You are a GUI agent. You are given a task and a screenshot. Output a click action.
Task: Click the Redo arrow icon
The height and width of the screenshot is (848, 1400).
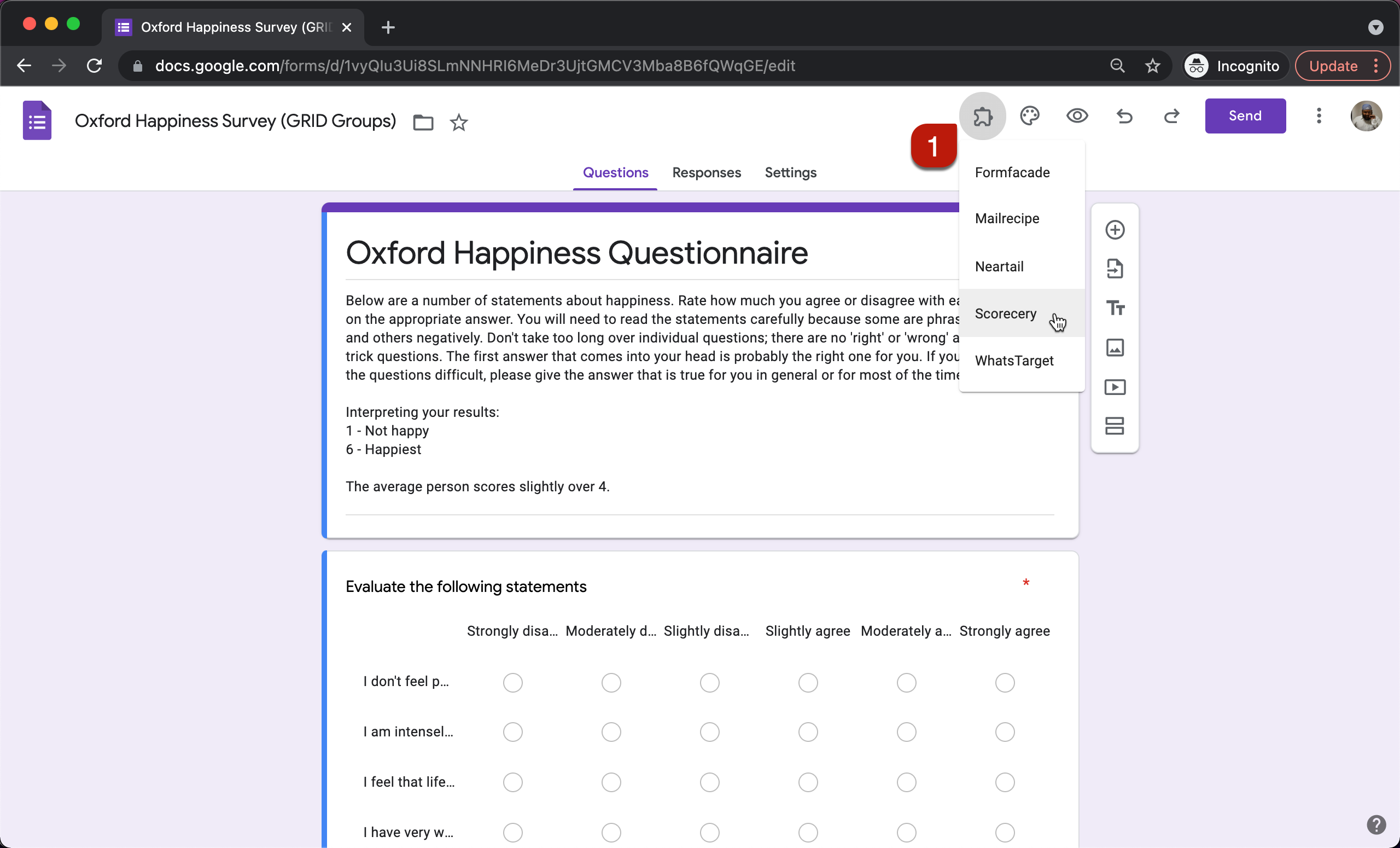click(1171, 116)
